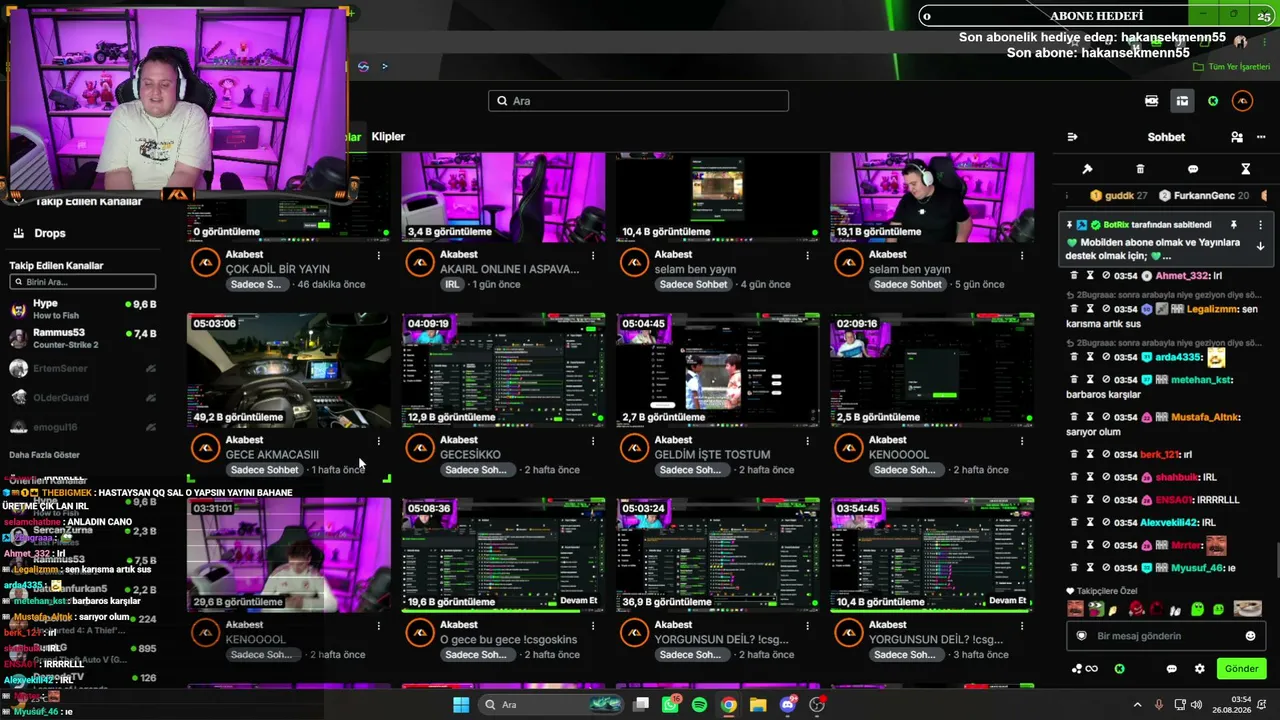
Task: Click IRL tag under AKAIRL ONLINE video
Action: 452,285
